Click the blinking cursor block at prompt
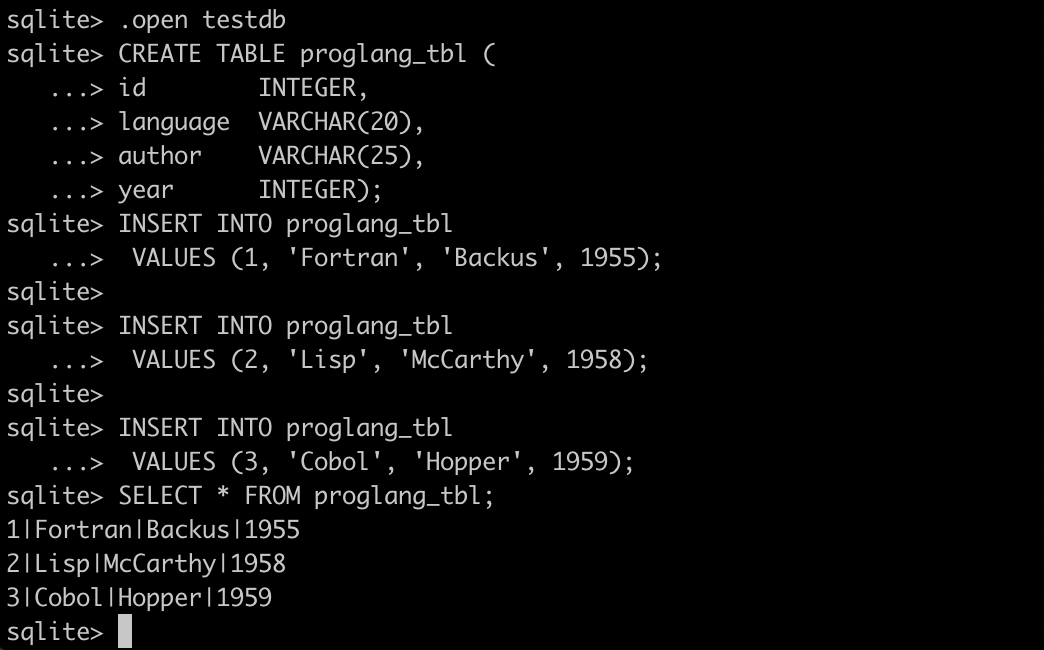1044x650 pixels. point(125,631)
